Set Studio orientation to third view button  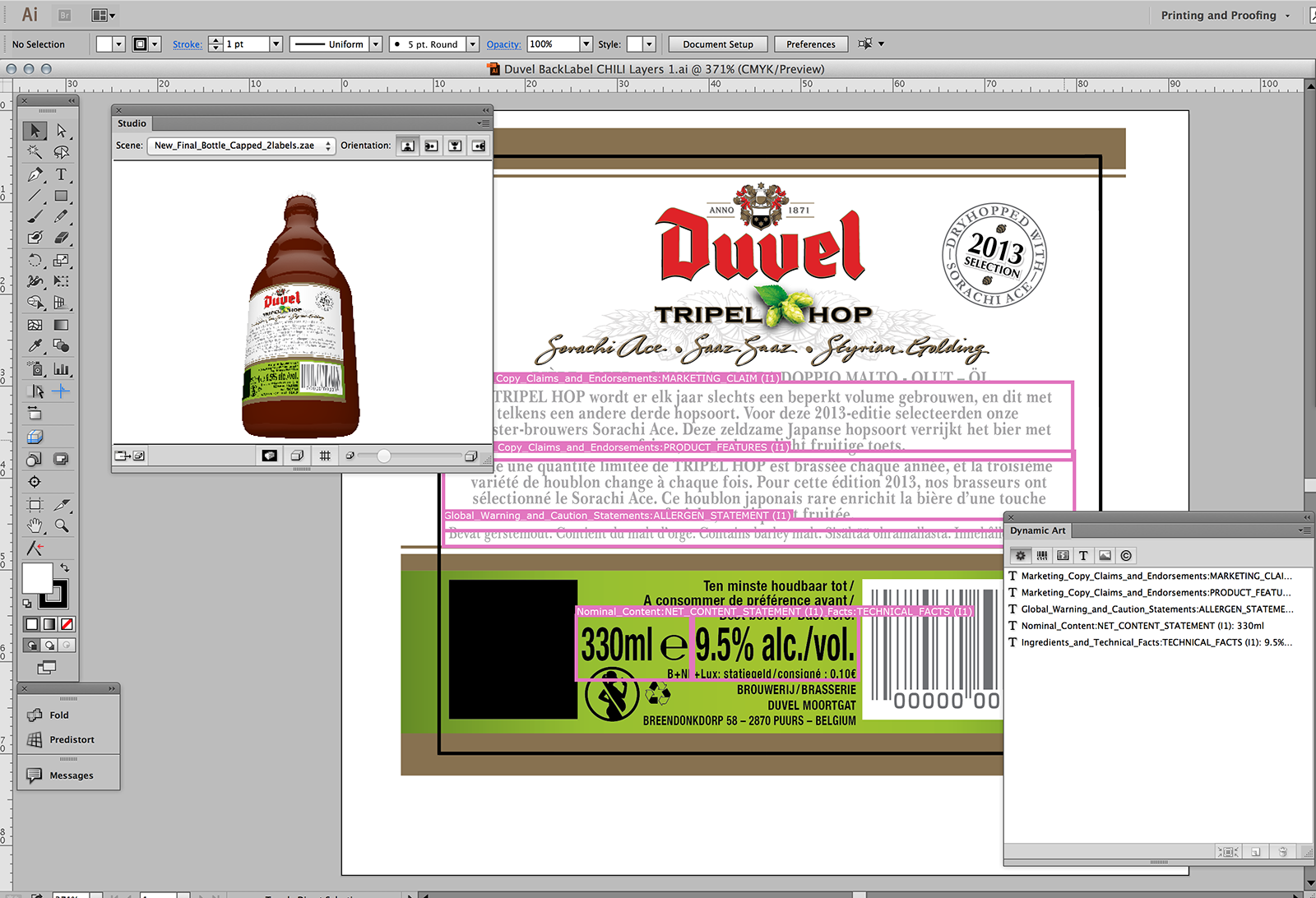coord(455,146)
